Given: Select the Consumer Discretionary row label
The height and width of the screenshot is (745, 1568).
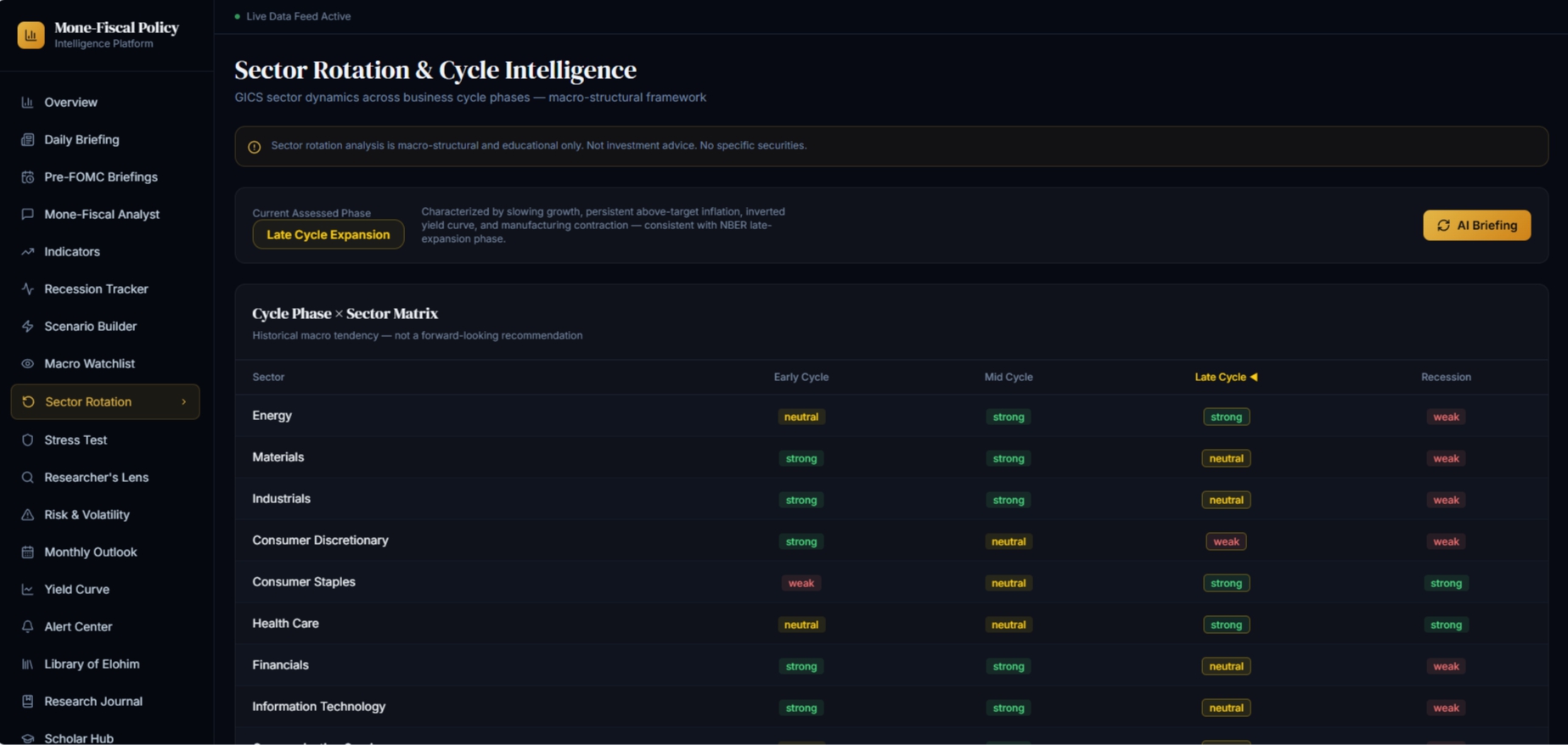Looking at the screenshot, I should click(x=320, y=540).
